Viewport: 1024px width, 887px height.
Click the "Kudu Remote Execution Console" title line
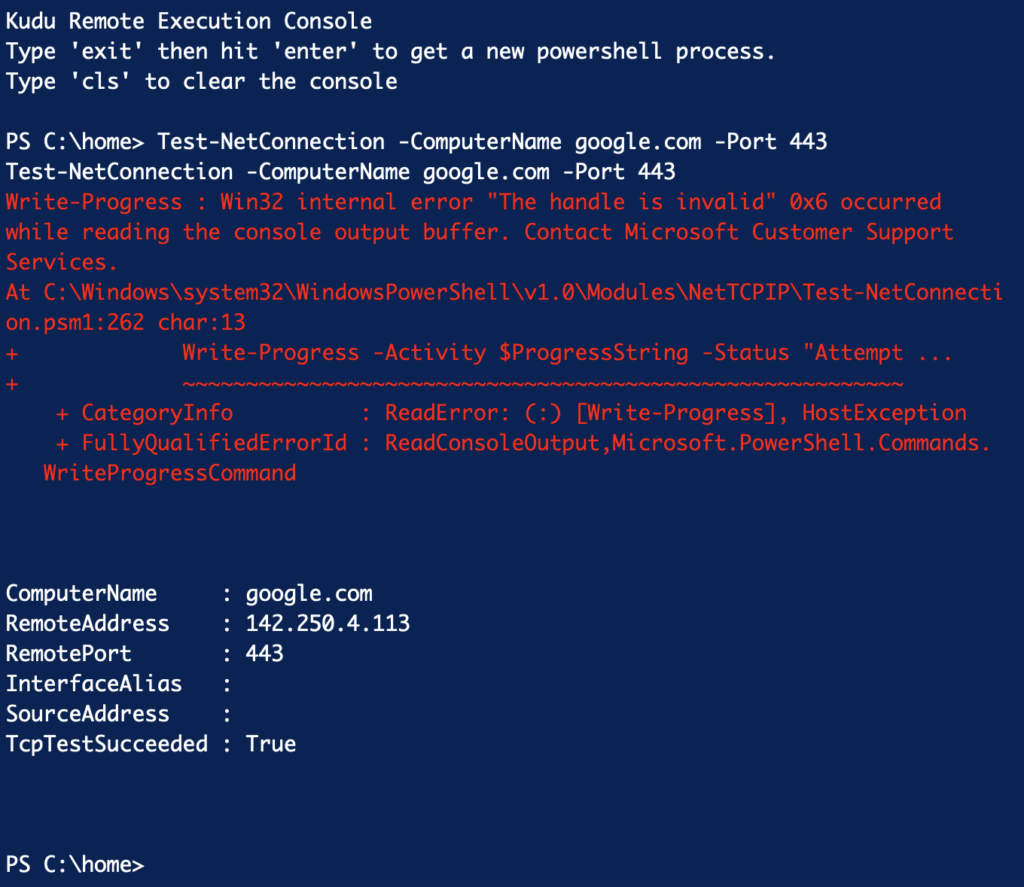pos(188,21)
